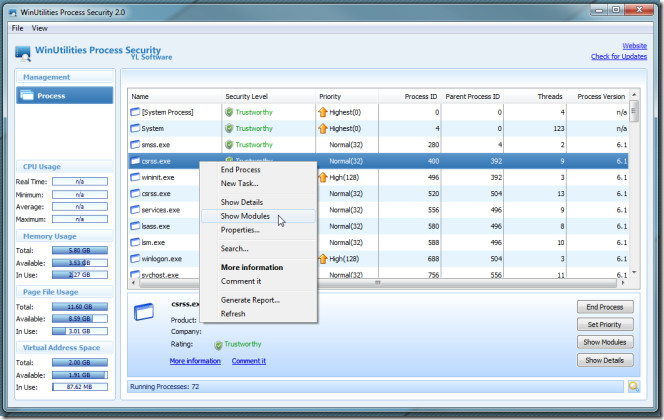664x420 pixels.
Task: Click the winlogon.exe process icon
Action: [x=135, y=259]
